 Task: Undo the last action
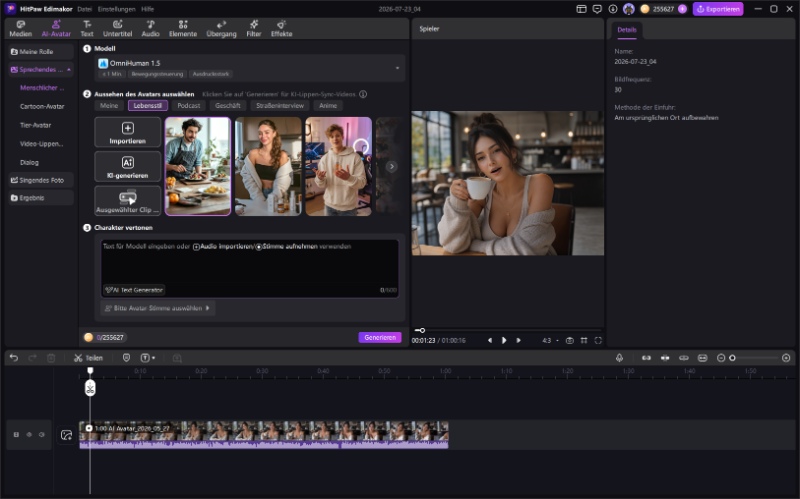coord(14,358)
